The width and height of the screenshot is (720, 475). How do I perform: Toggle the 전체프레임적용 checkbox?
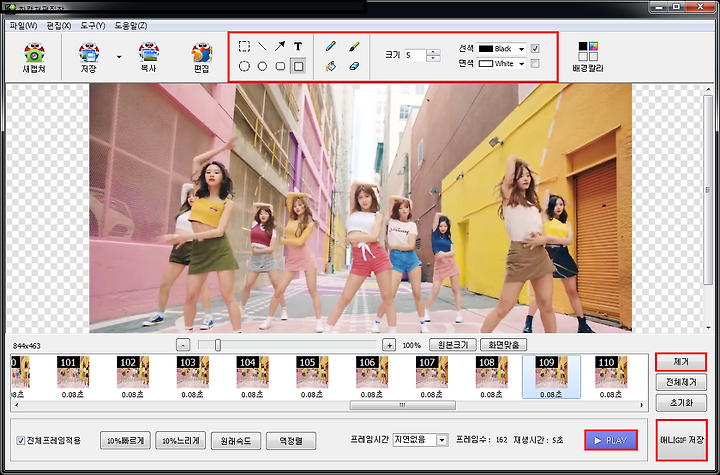coord(21,441)
